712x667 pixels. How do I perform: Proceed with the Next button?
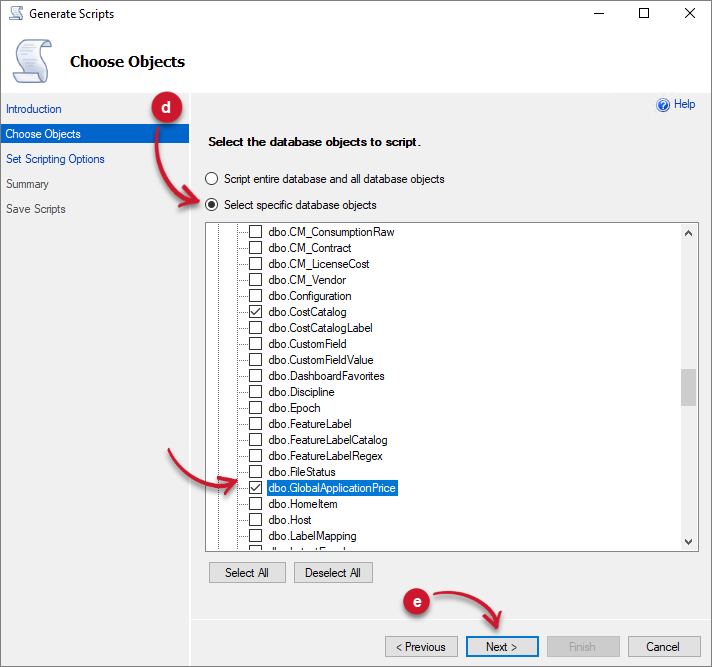click(x=502, y=647)
